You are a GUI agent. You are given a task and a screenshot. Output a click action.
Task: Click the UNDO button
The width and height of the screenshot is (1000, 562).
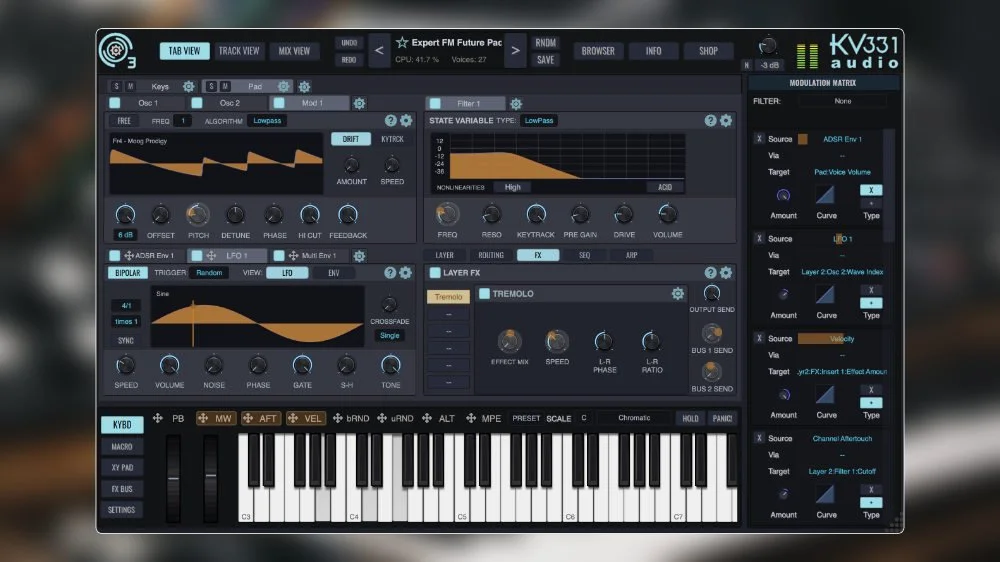coord(349,43)
